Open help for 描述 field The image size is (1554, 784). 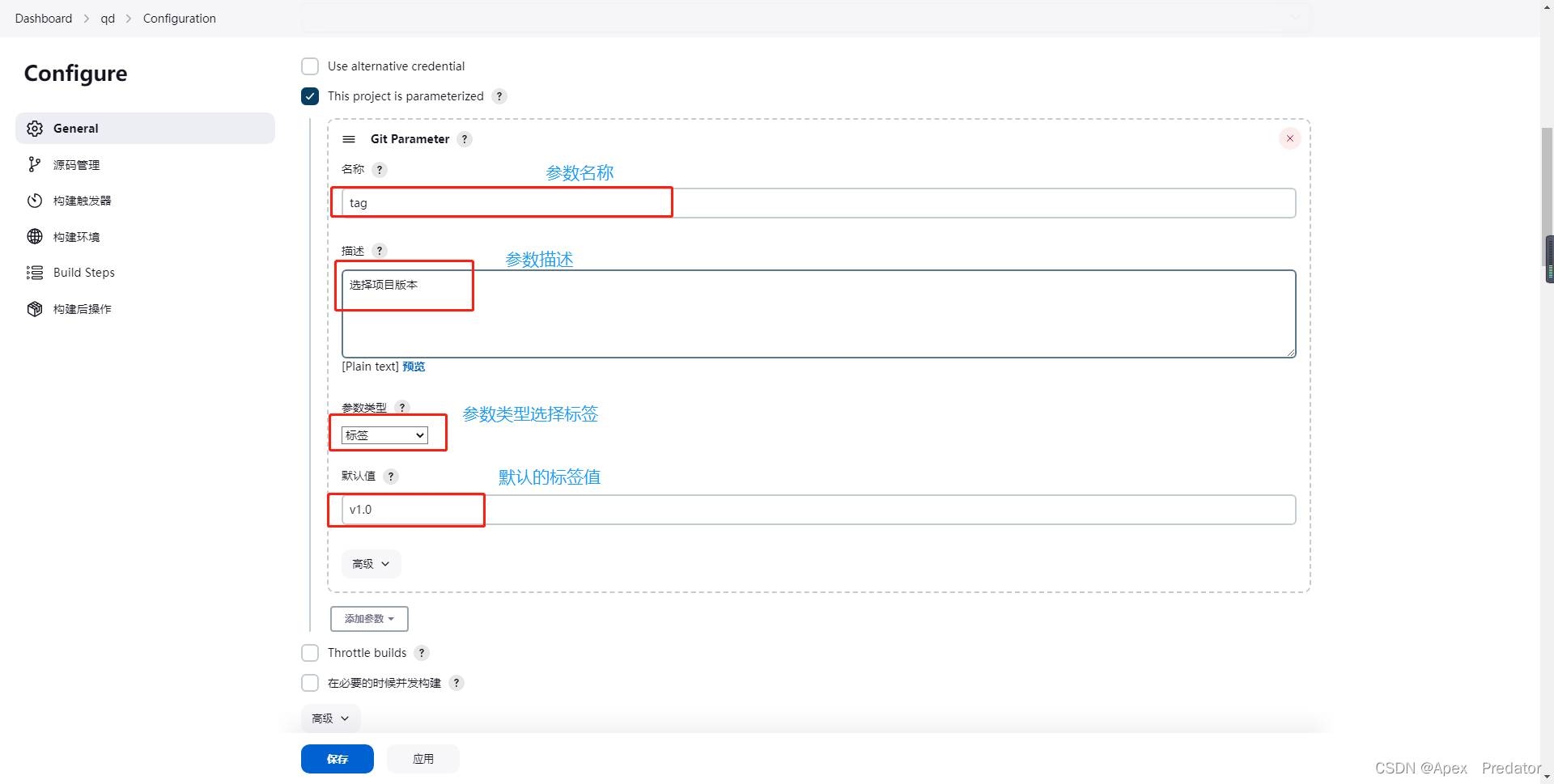[380, 251]
